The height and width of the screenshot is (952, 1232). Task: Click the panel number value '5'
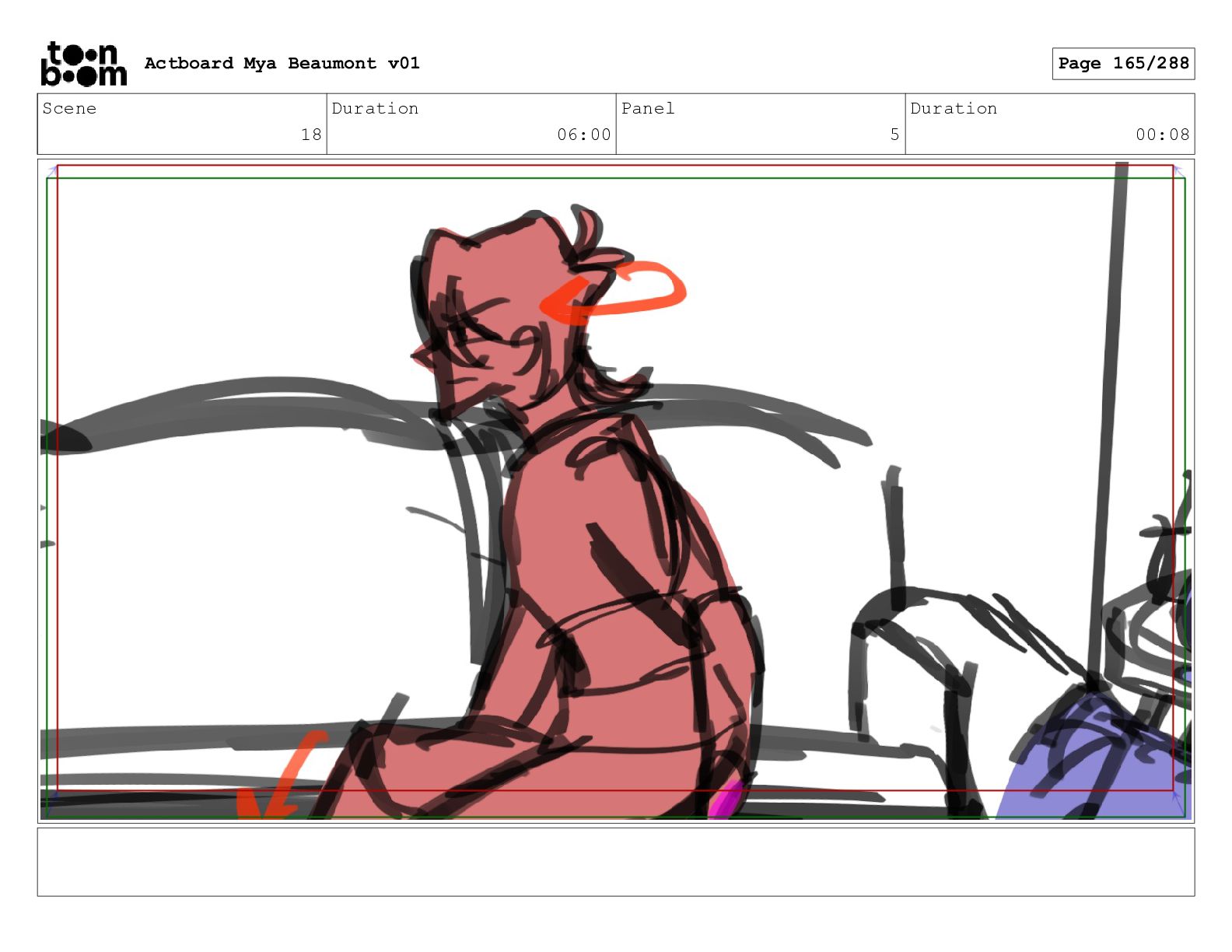coord(894,135)
